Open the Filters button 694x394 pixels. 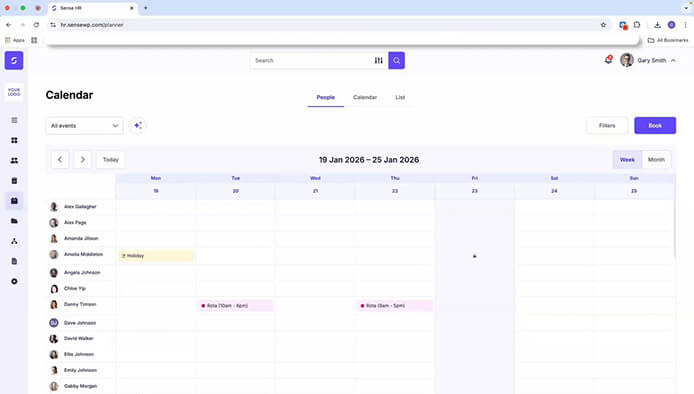click(x=607, y=126)
